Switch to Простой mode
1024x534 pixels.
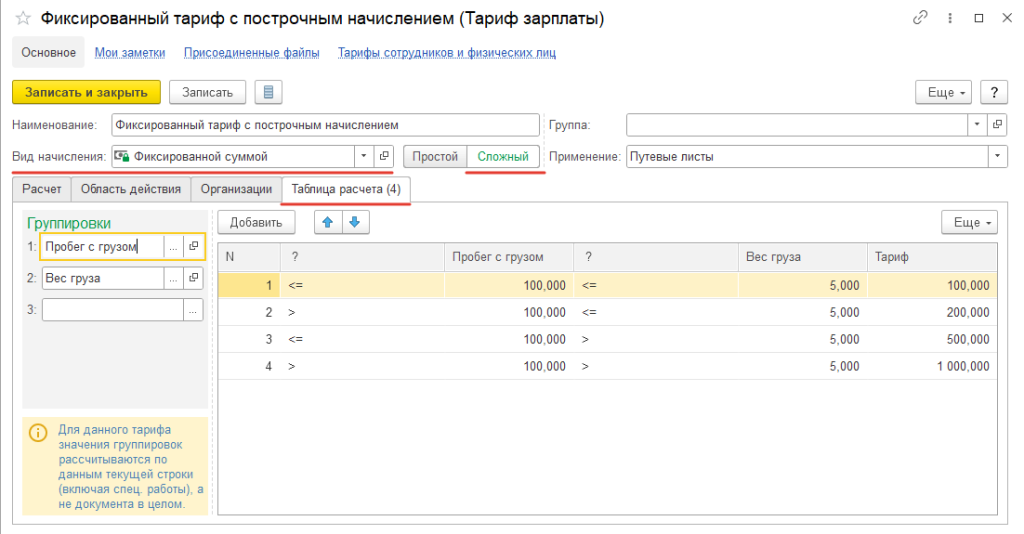tap(435, 156)
